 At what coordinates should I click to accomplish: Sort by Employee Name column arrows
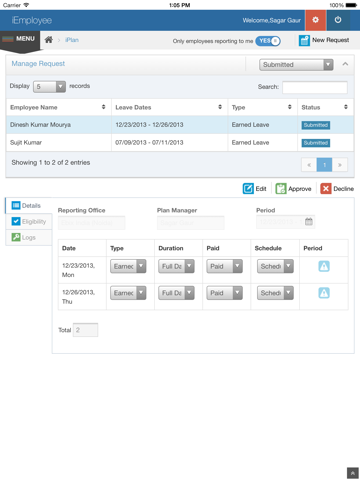pyautogui.click(x=103, y=107)
